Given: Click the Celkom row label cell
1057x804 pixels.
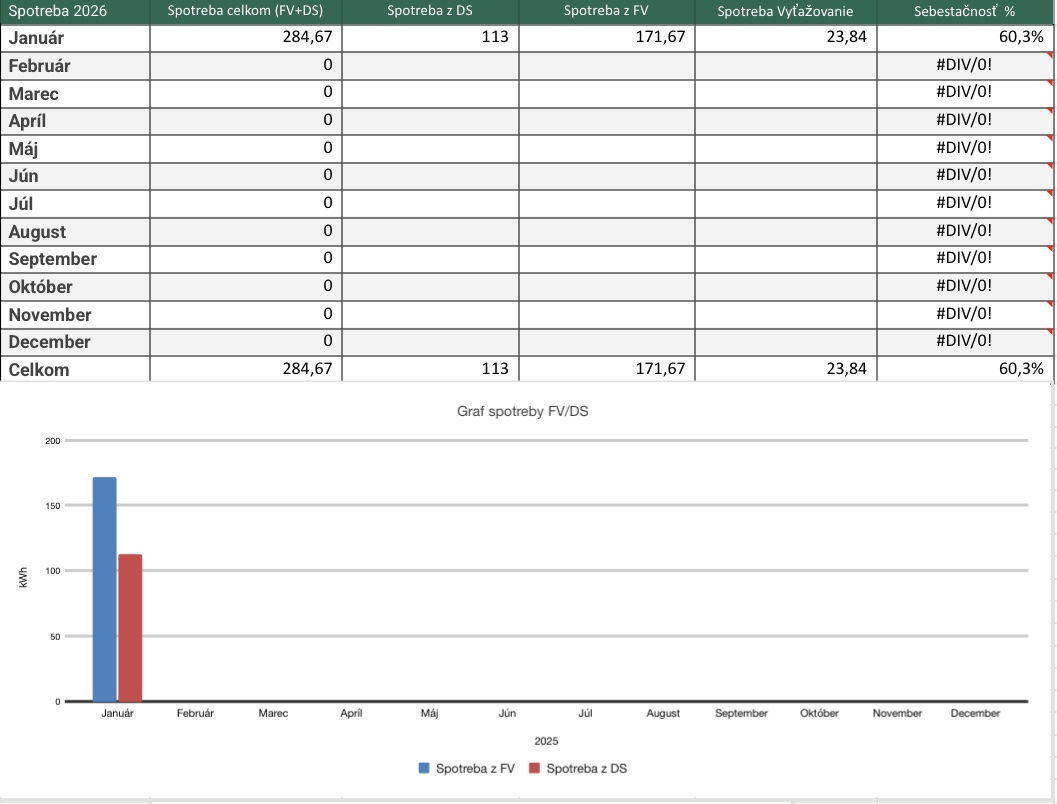Looking at the screenshot, I should [75, 369].
